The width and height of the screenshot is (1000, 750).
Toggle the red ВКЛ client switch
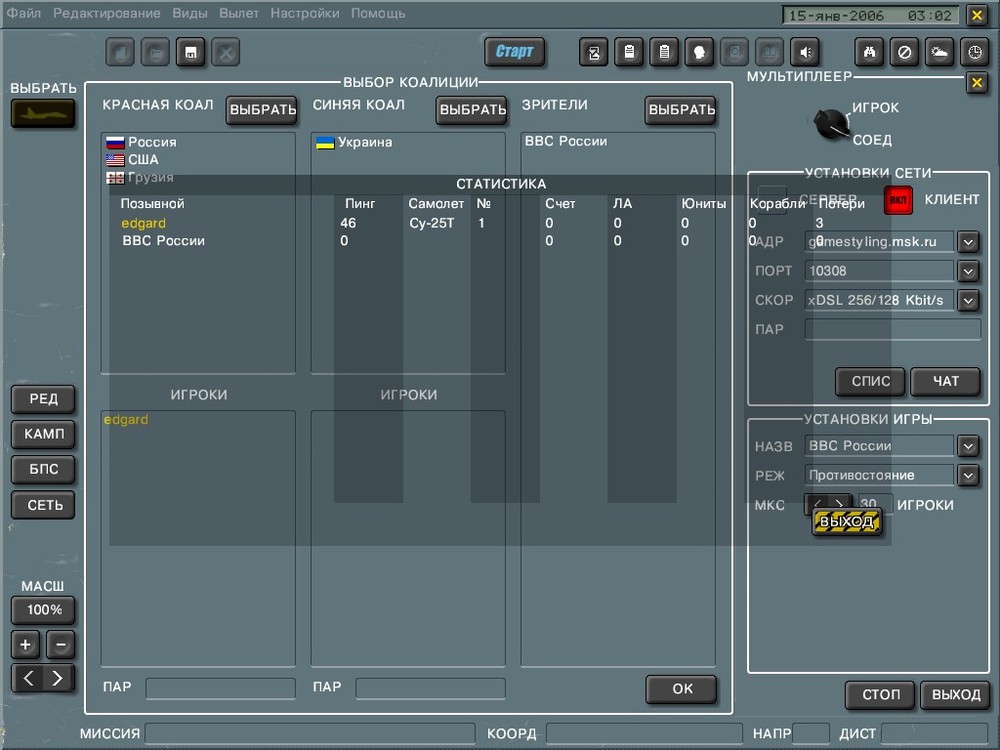click(898, 200)
